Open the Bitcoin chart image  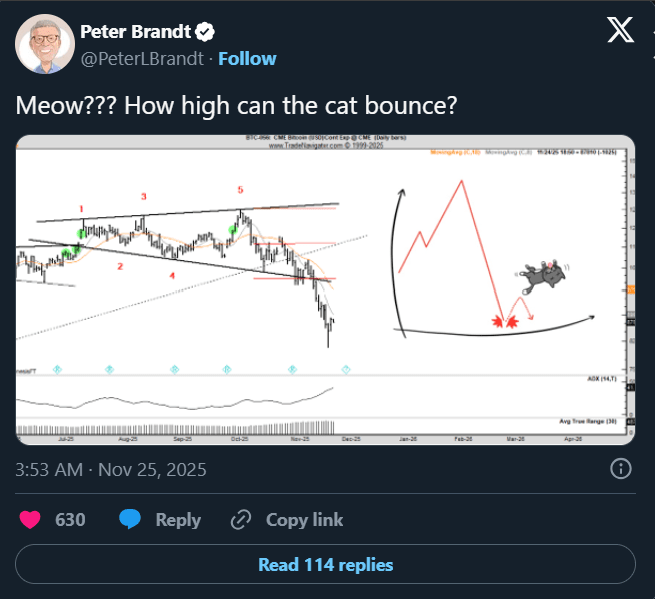200,290
